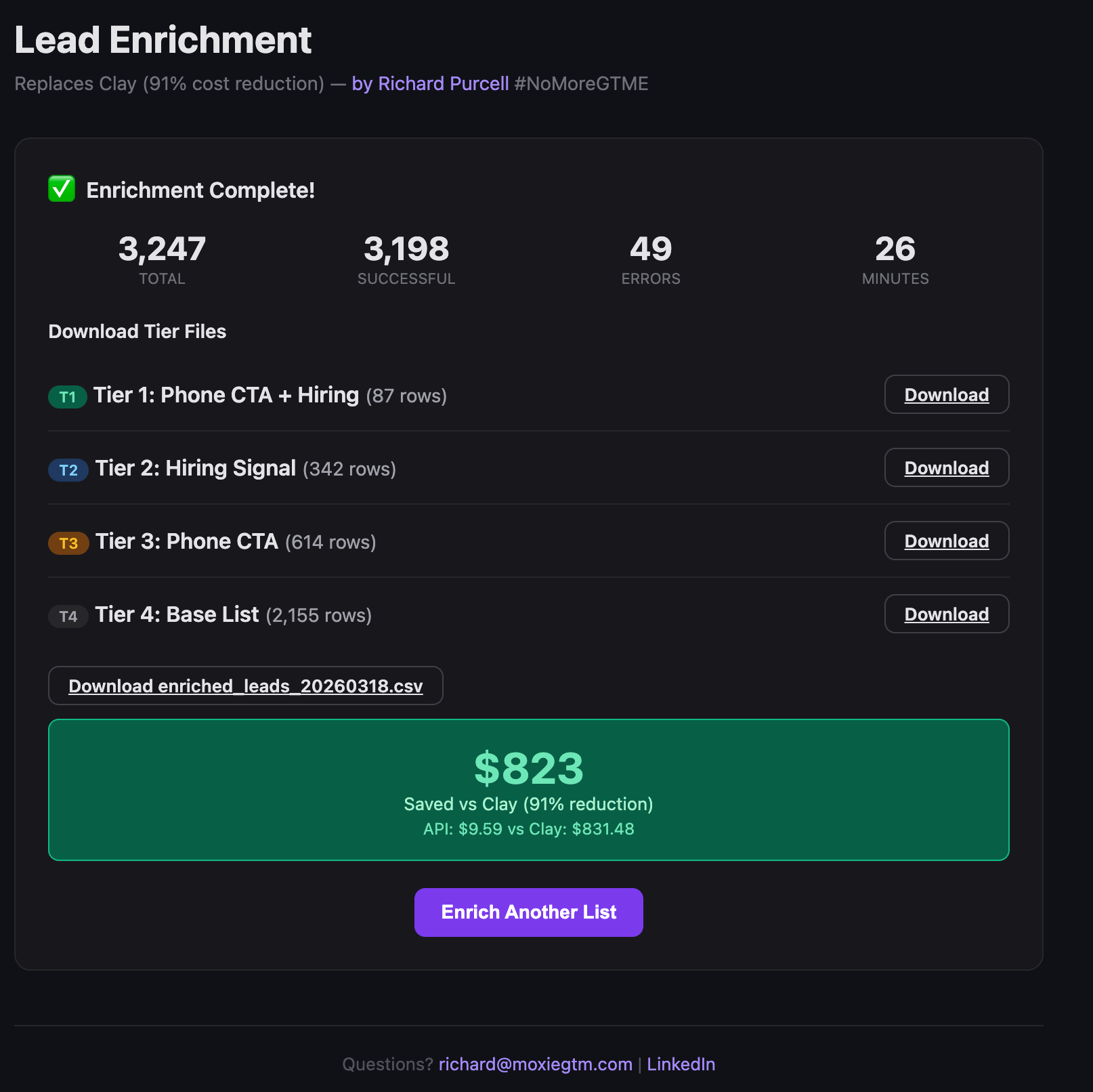The image size is (1093, 1092).
Task: Click the T1 green tier badge
Action: pyautogui.click(x=68, y=397)
